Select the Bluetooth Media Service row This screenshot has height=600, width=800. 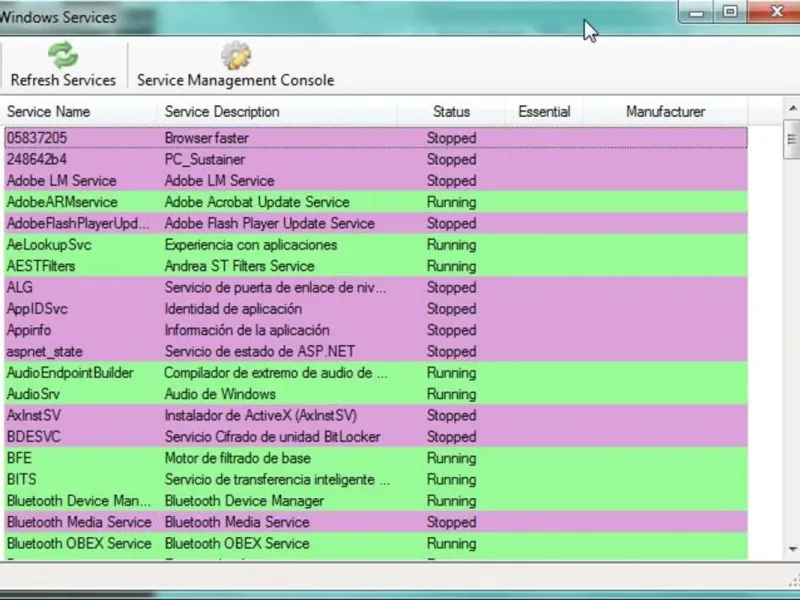(376, 522)
